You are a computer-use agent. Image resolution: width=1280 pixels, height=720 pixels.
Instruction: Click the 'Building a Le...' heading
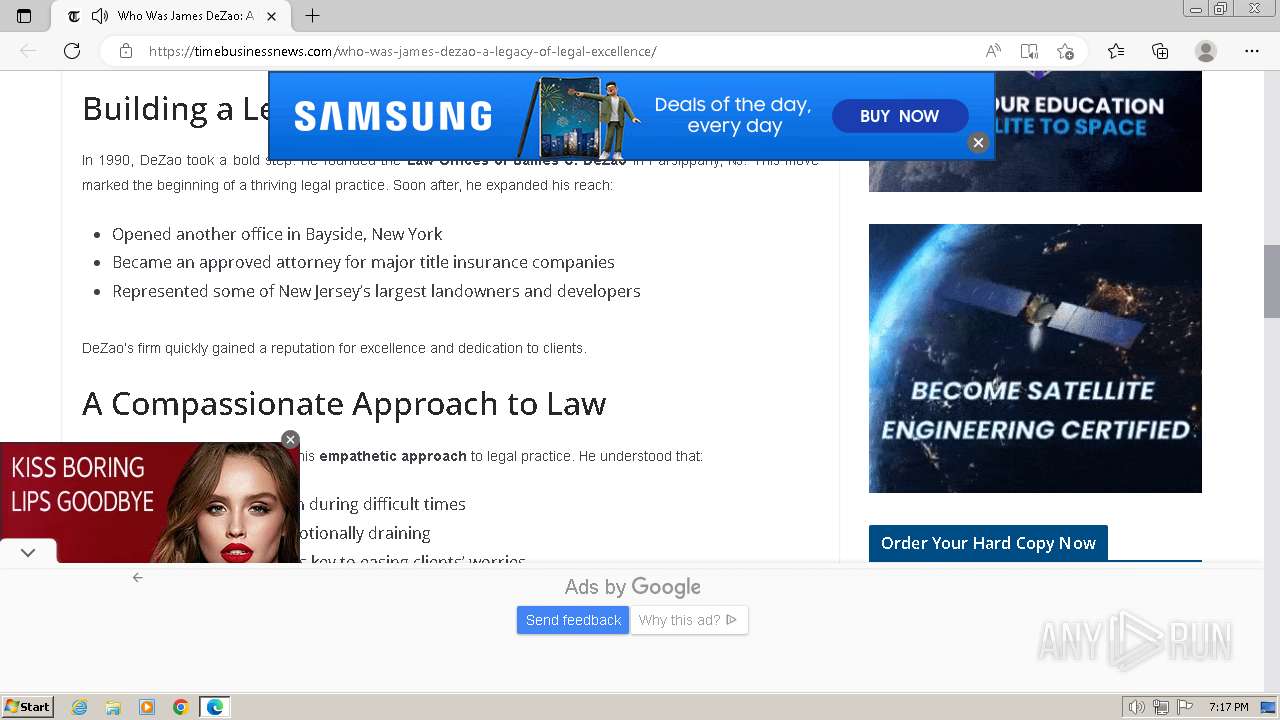pyautogui.click(x=174, y=108)
